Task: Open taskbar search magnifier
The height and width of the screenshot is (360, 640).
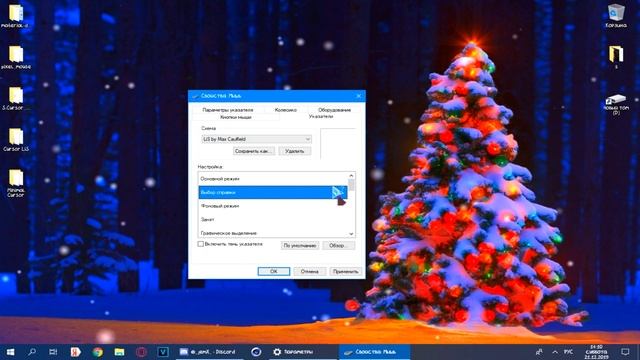Action: point(32,351)
